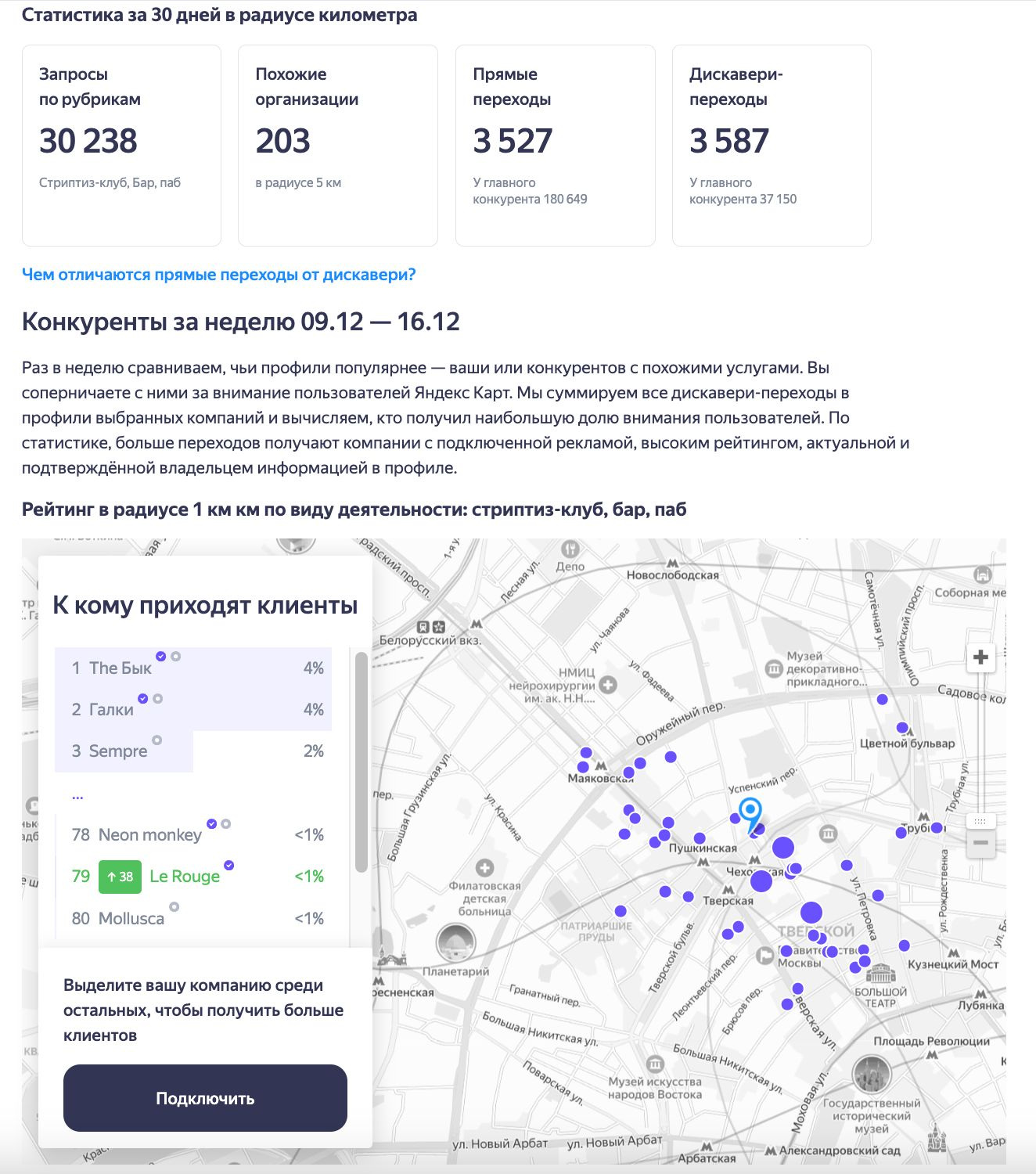
Task: Click the Площадь Революции metro icon
Action: tap(931, 1054)
